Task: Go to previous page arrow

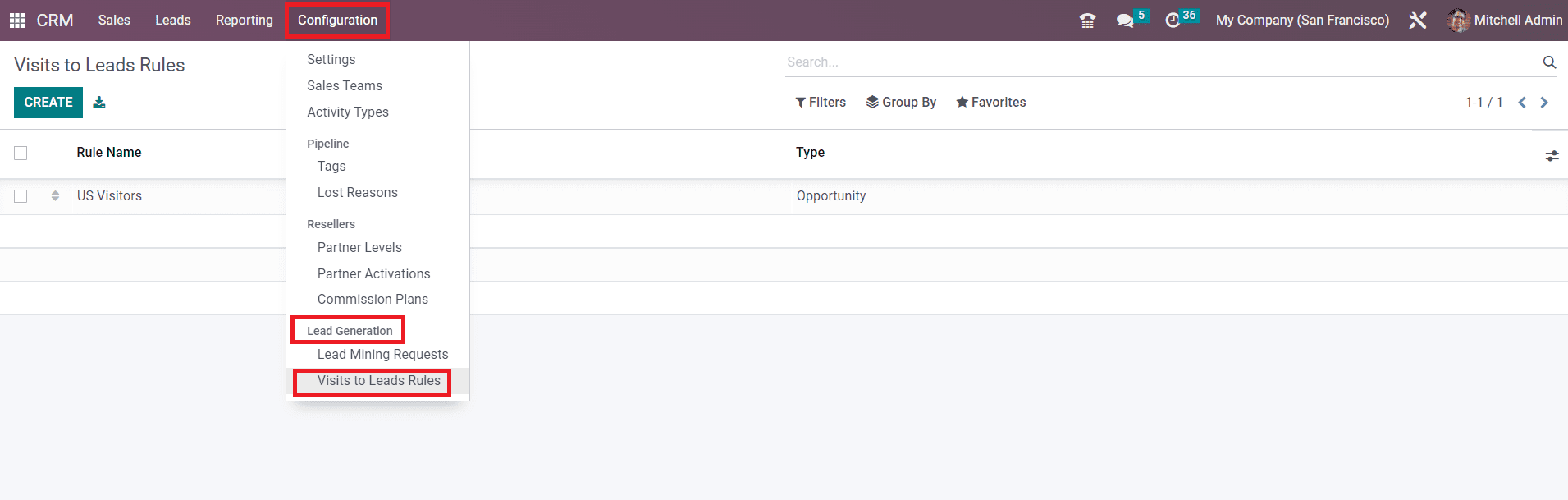Action: coord(1522,103)
